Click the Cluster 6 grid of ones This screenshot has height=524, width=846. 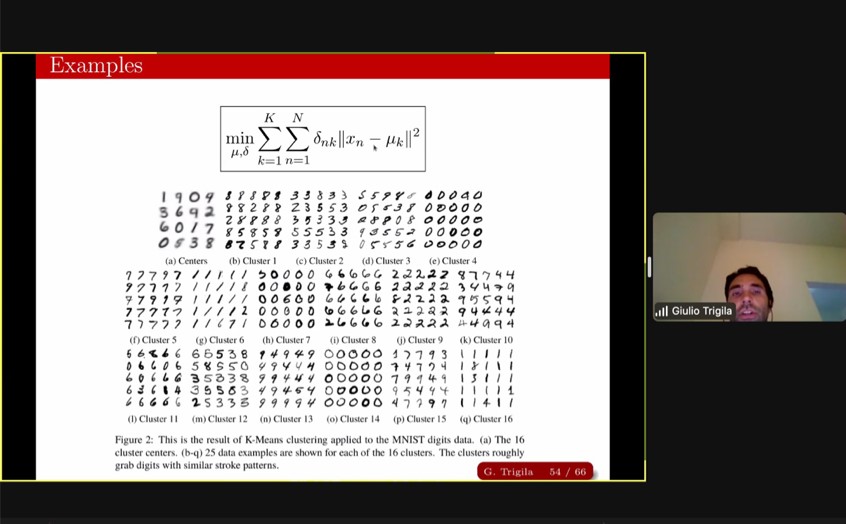coord(220,300)
